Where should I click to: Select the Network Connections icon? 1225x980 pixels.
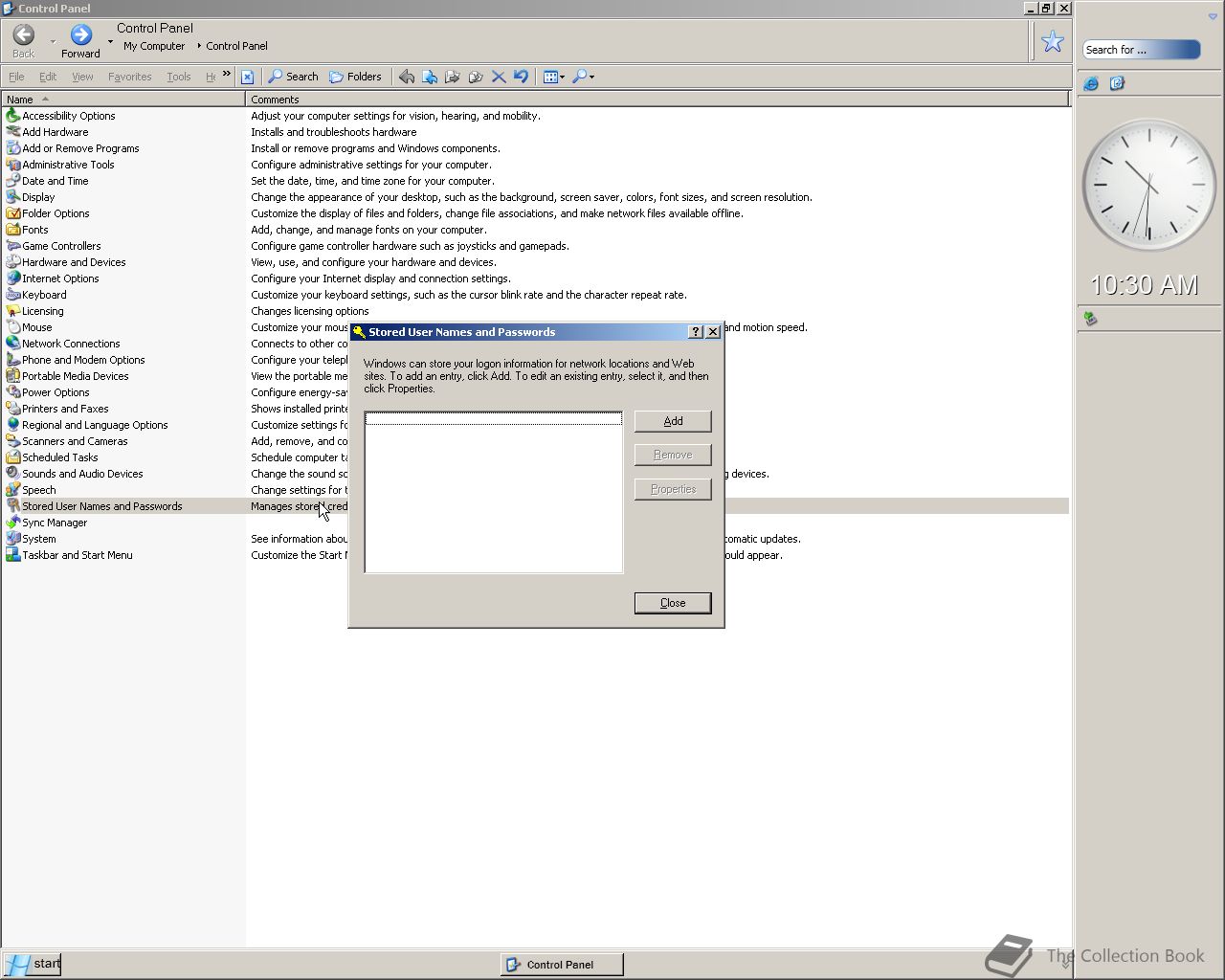[13, 344]
